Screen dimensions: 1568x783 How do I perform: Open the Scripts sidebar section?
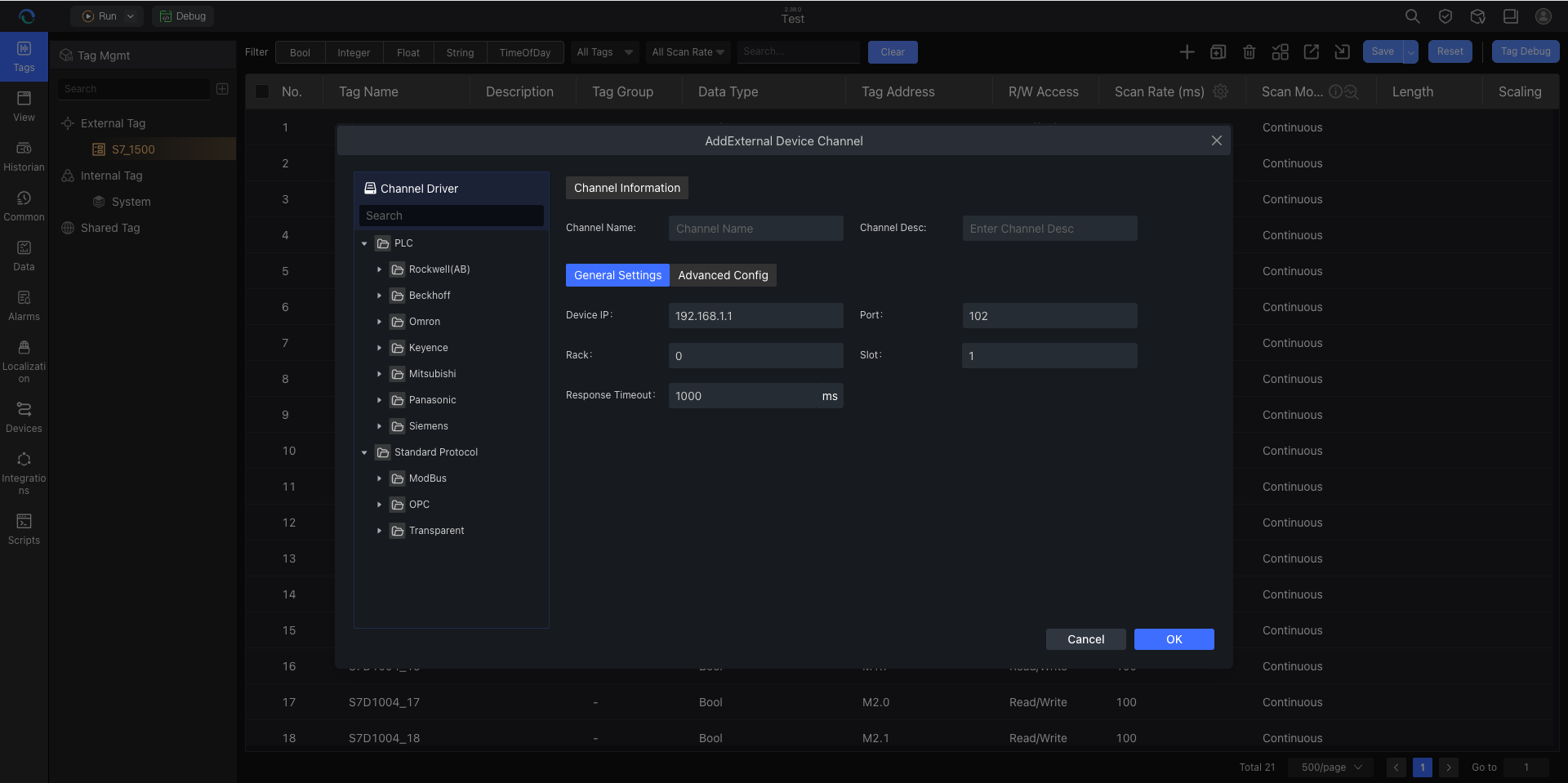pos(24,529)
